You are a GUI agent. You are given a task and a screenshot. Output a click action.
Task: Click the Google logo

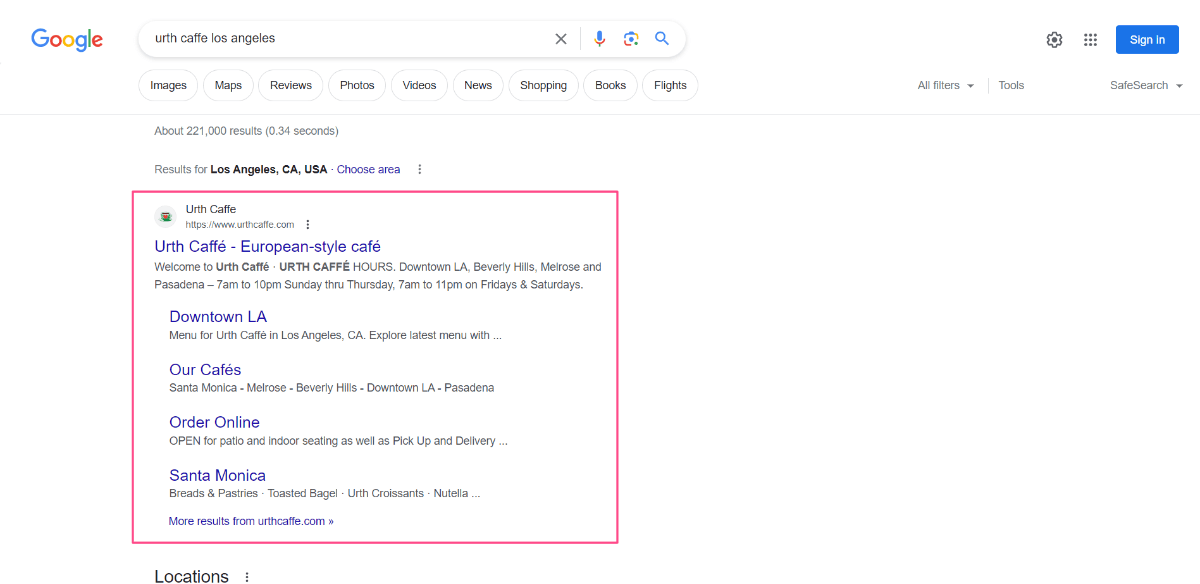point(67,39)
